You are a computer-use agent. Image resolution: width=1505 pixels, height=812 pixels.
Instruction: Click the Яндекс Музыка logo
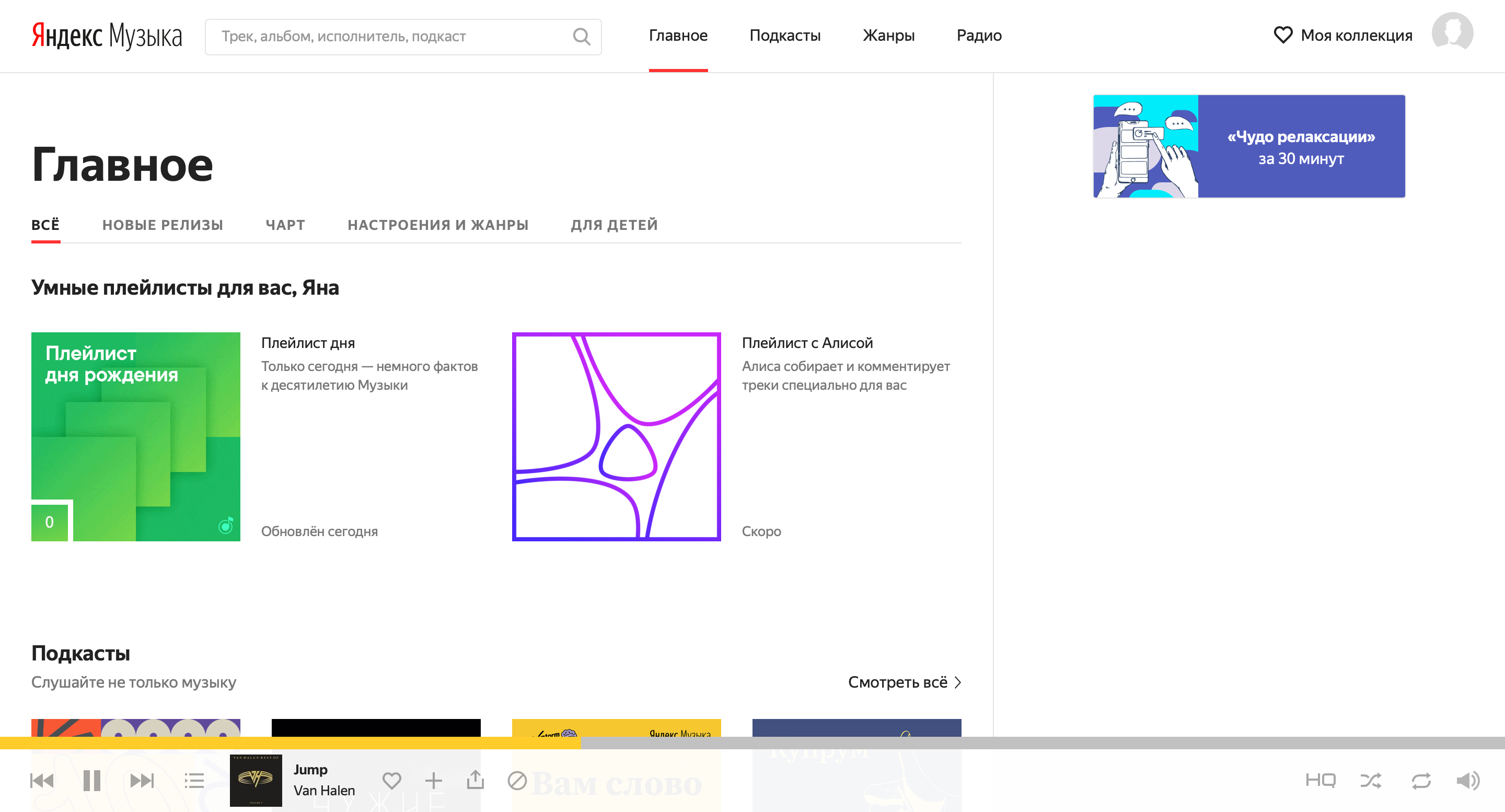pos(107,36)
